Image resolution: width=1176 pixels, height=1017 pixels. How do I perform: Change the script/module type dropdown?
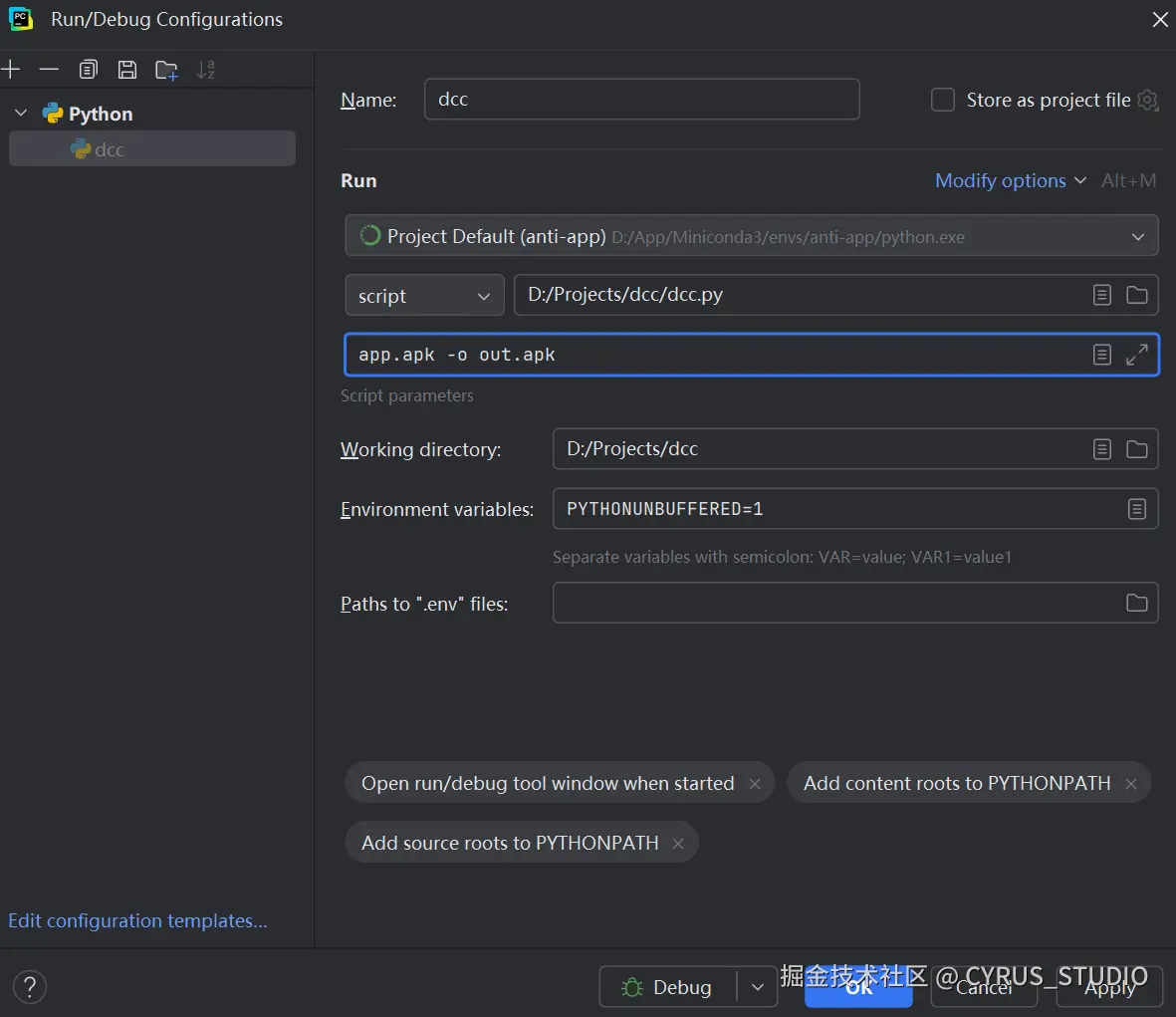424,296
